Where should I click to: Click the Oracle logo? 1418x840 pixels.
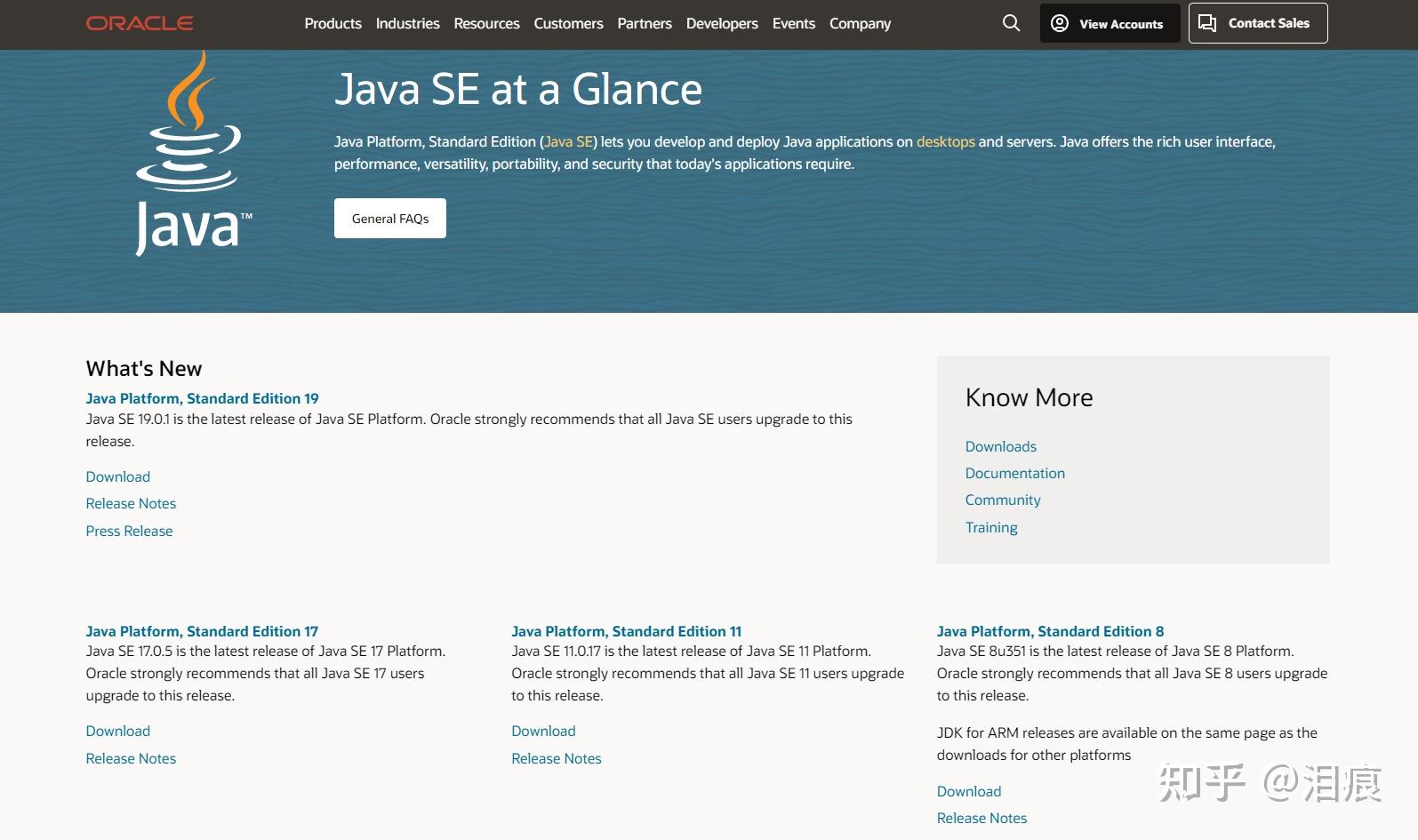pyautogui.click(x=140, y=23)
